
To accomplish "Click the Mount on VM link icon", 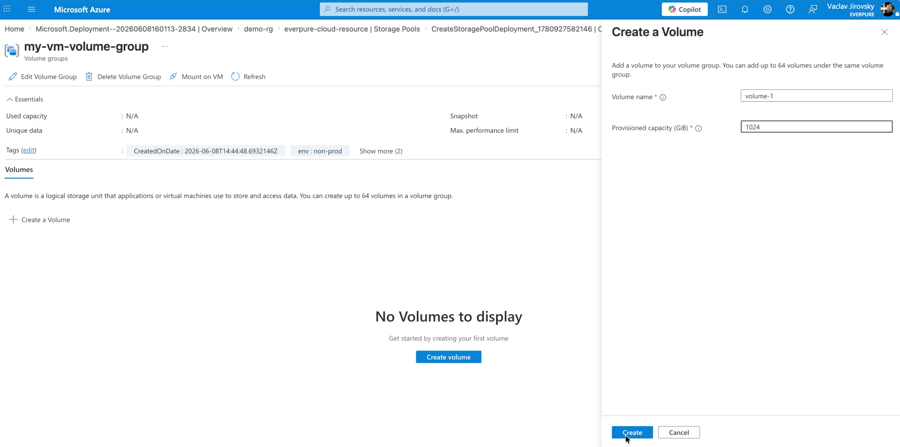I will point(173,76).
